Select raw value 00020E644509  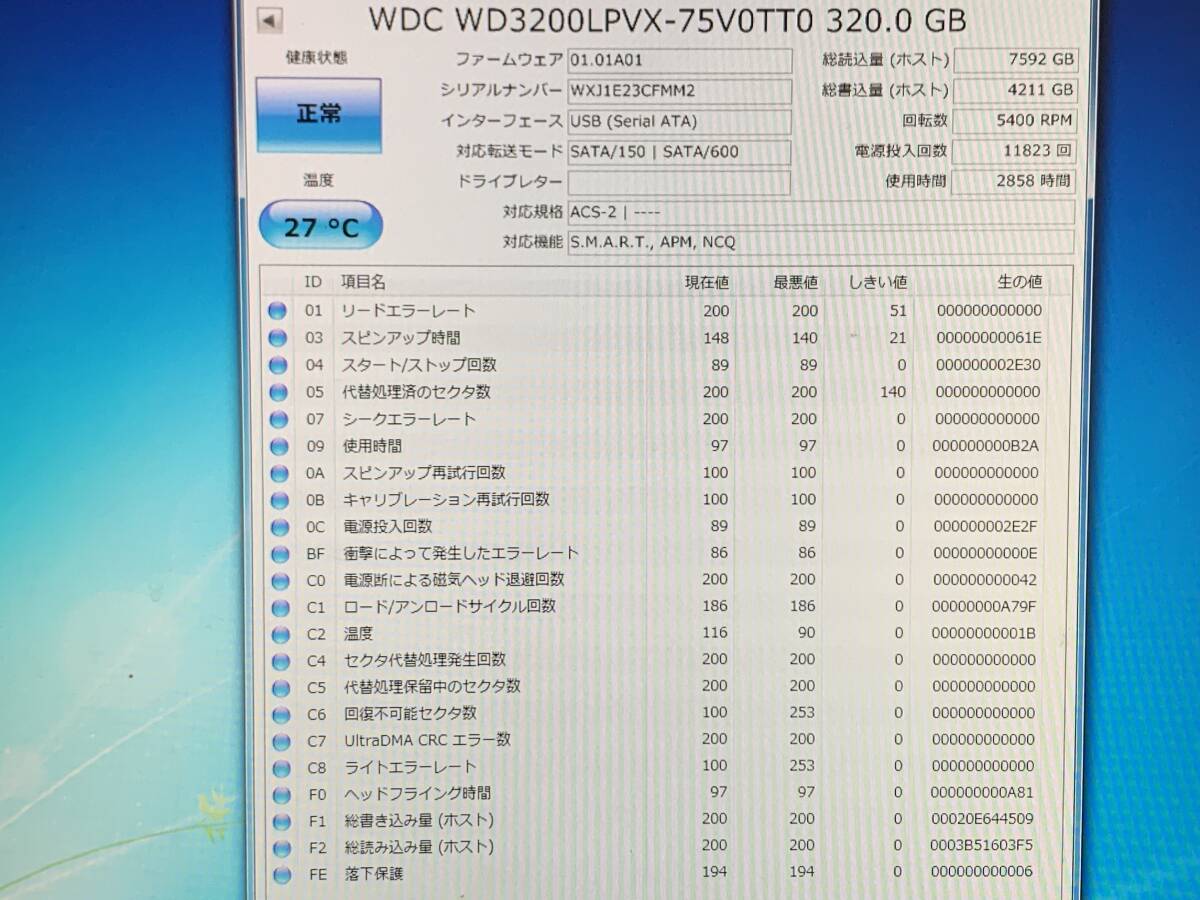pyautogui.click(x=982, y=820)
